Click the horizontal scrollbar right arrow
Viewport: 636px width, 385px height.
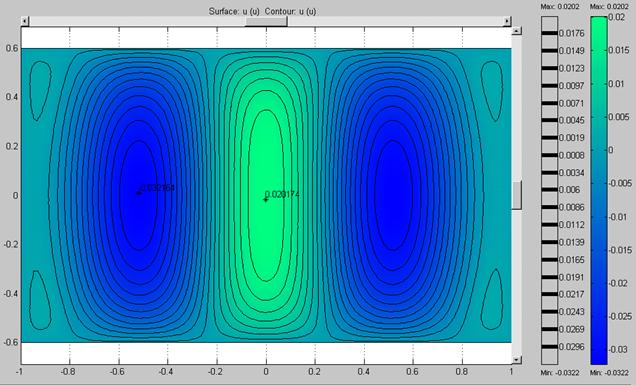pos(507,21)
